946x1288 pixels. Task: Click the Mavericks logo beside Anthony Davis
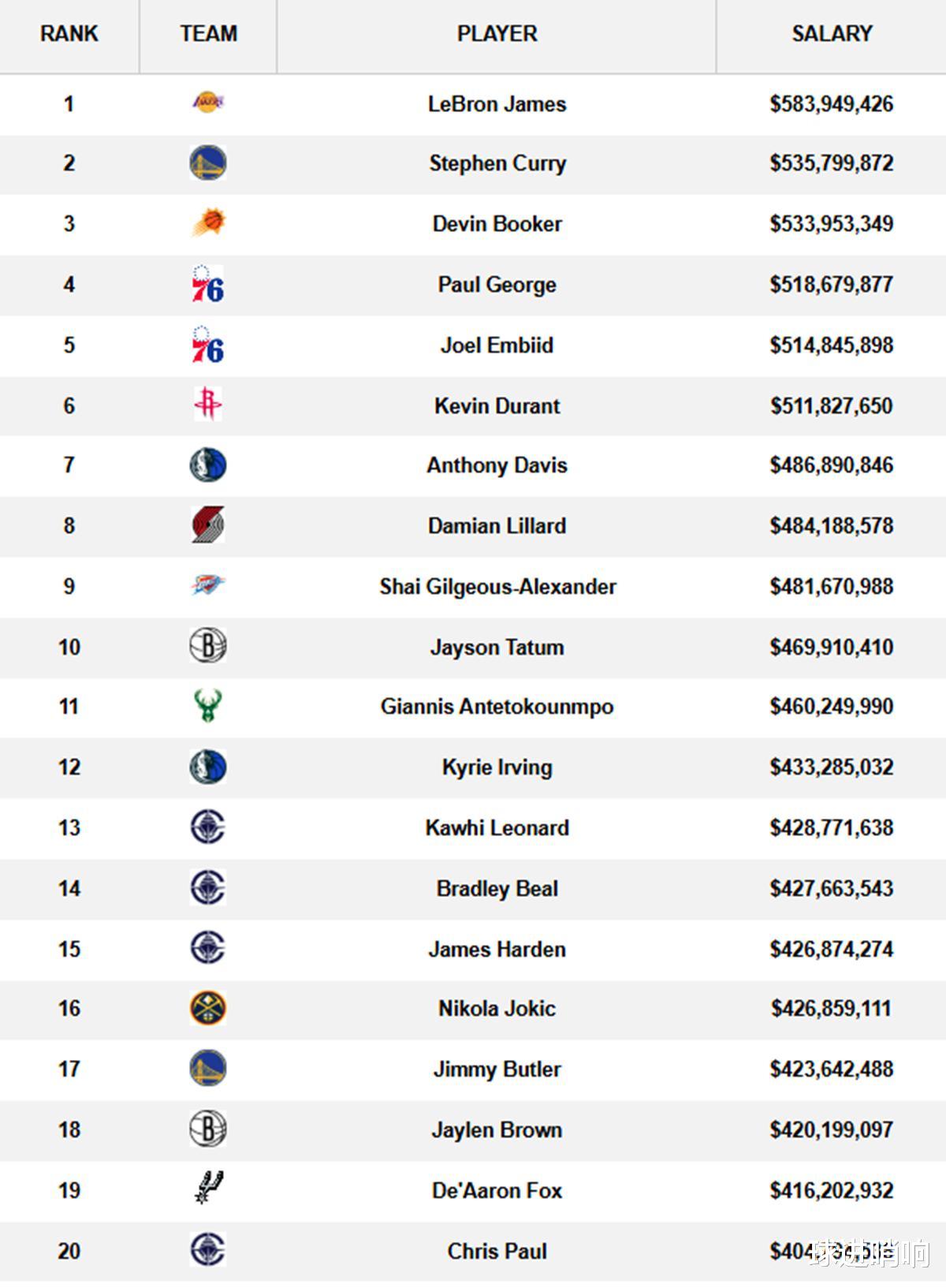click(208, 465)
